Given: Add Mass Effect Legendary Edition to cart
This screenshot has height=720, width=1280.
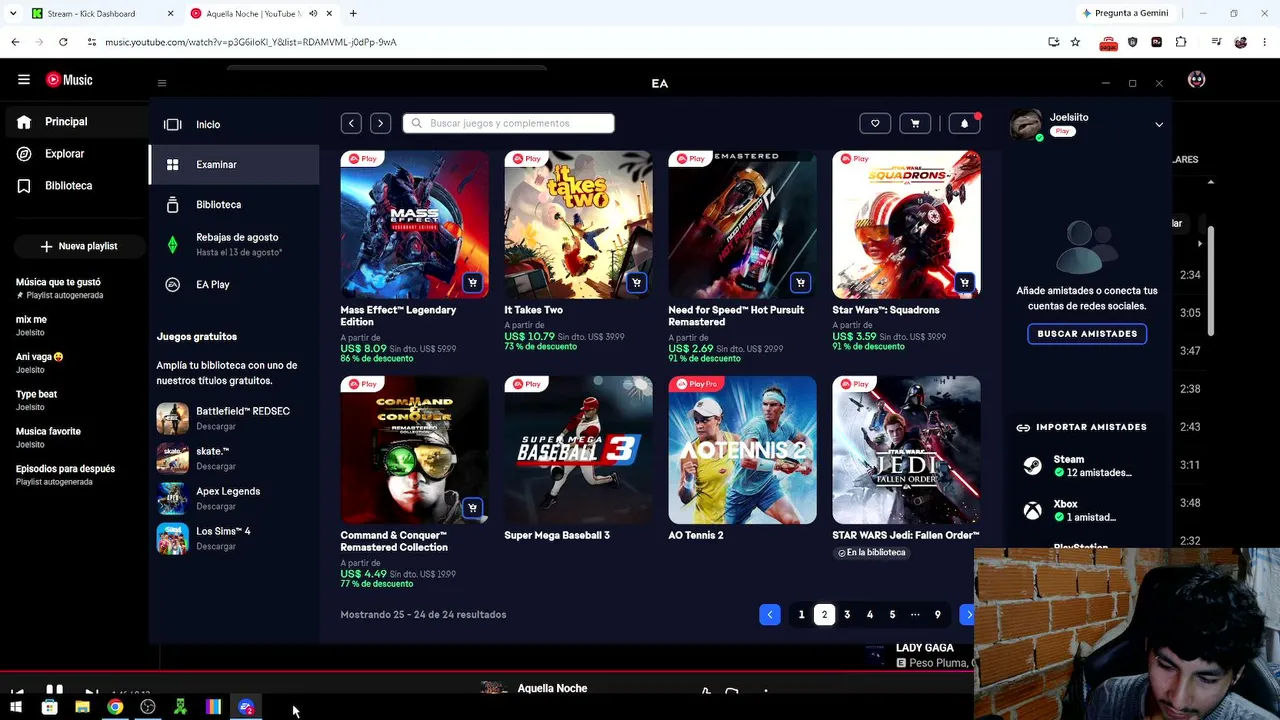Looking at the screenshot, I should [472, 283].
